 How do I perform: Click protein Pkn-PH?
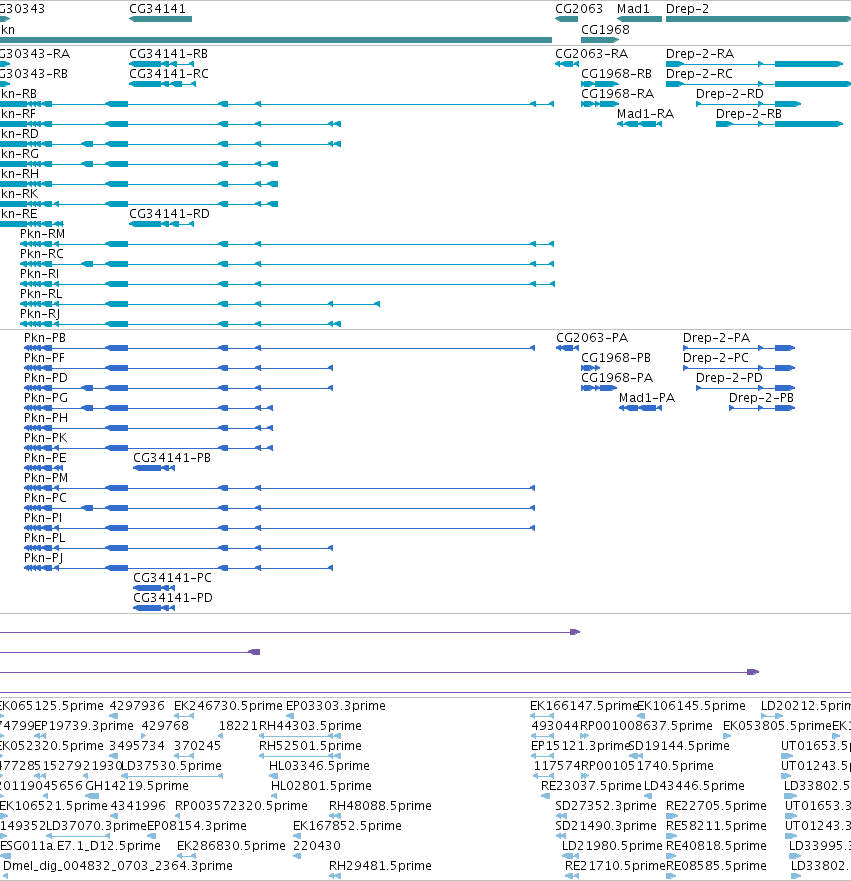[46, 418]
